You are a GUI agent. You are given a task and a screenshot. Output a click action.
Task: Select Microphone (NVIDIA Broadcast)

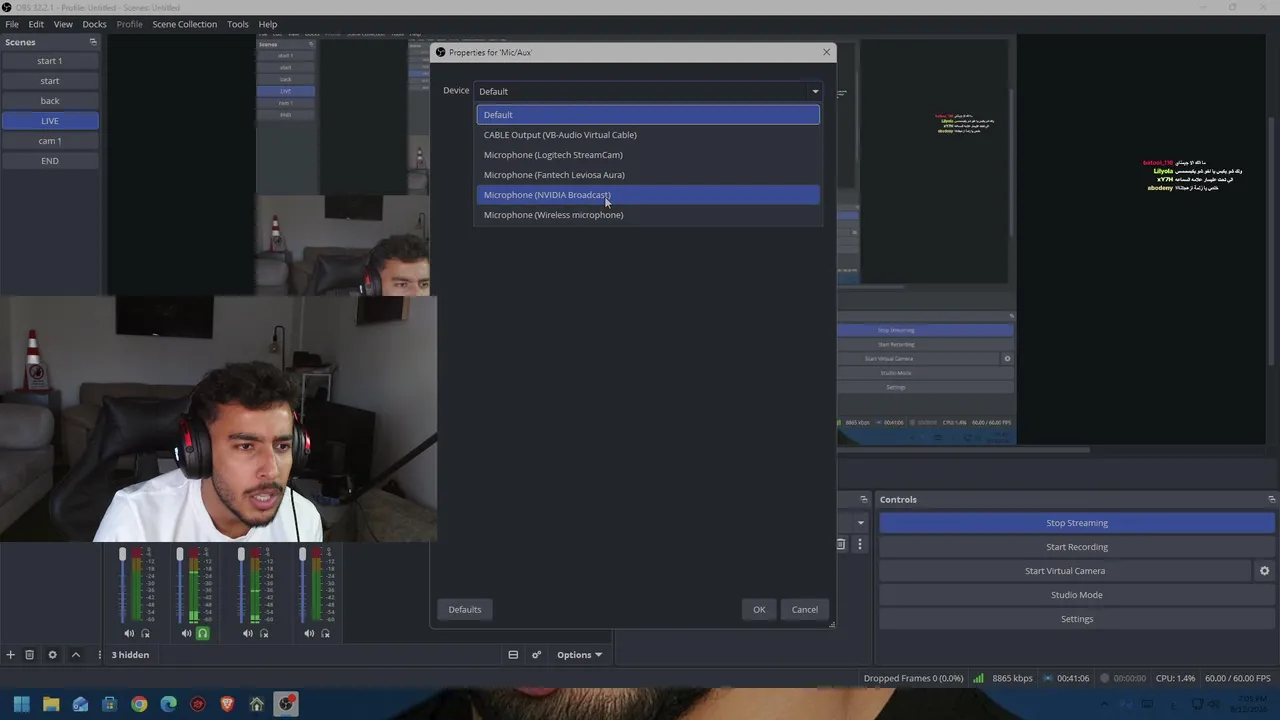648,195
